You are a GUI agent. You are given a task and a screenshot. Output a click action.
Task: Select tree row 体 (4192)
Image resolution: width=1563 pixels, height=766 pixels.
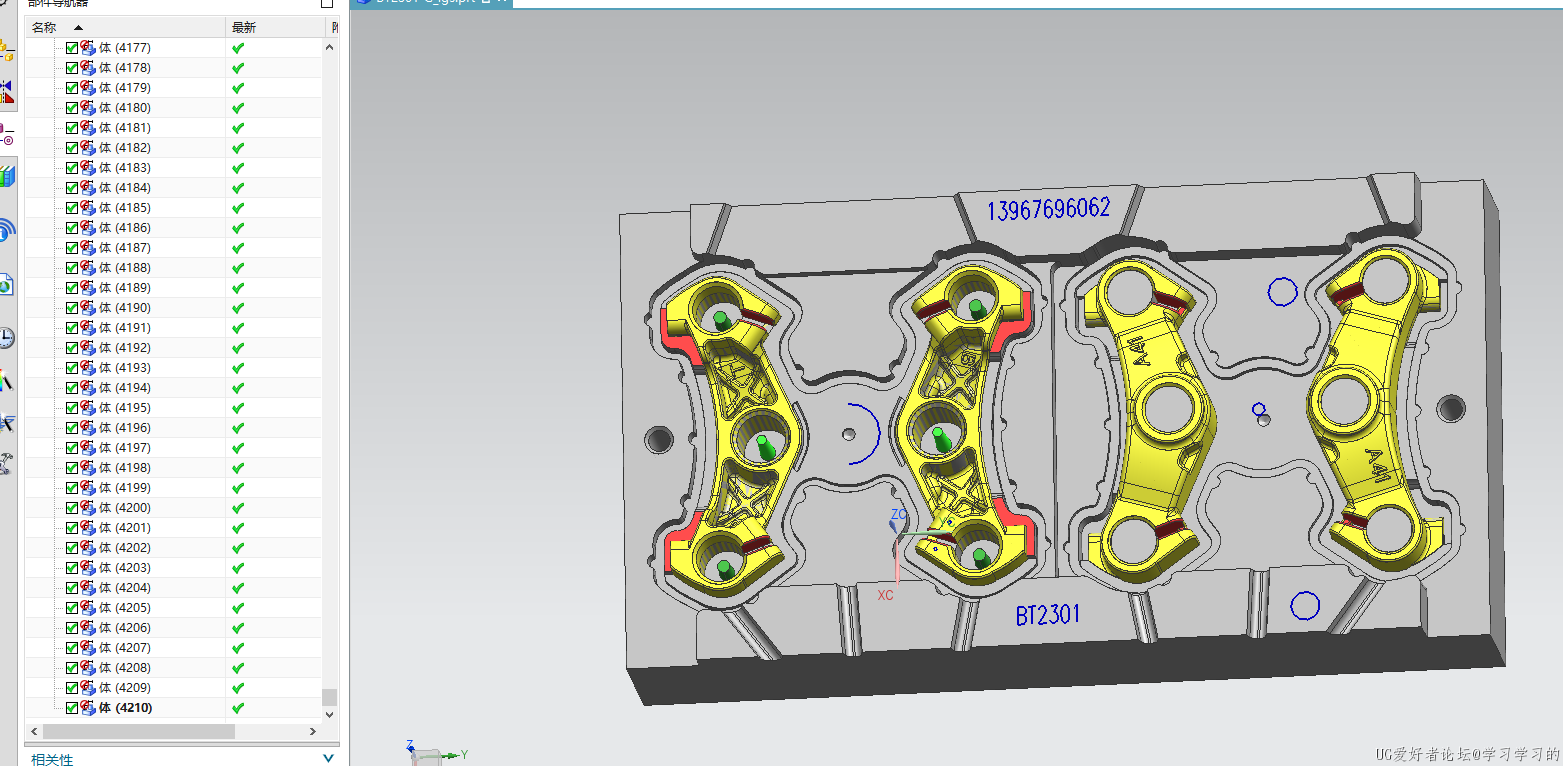click(174, 348)
